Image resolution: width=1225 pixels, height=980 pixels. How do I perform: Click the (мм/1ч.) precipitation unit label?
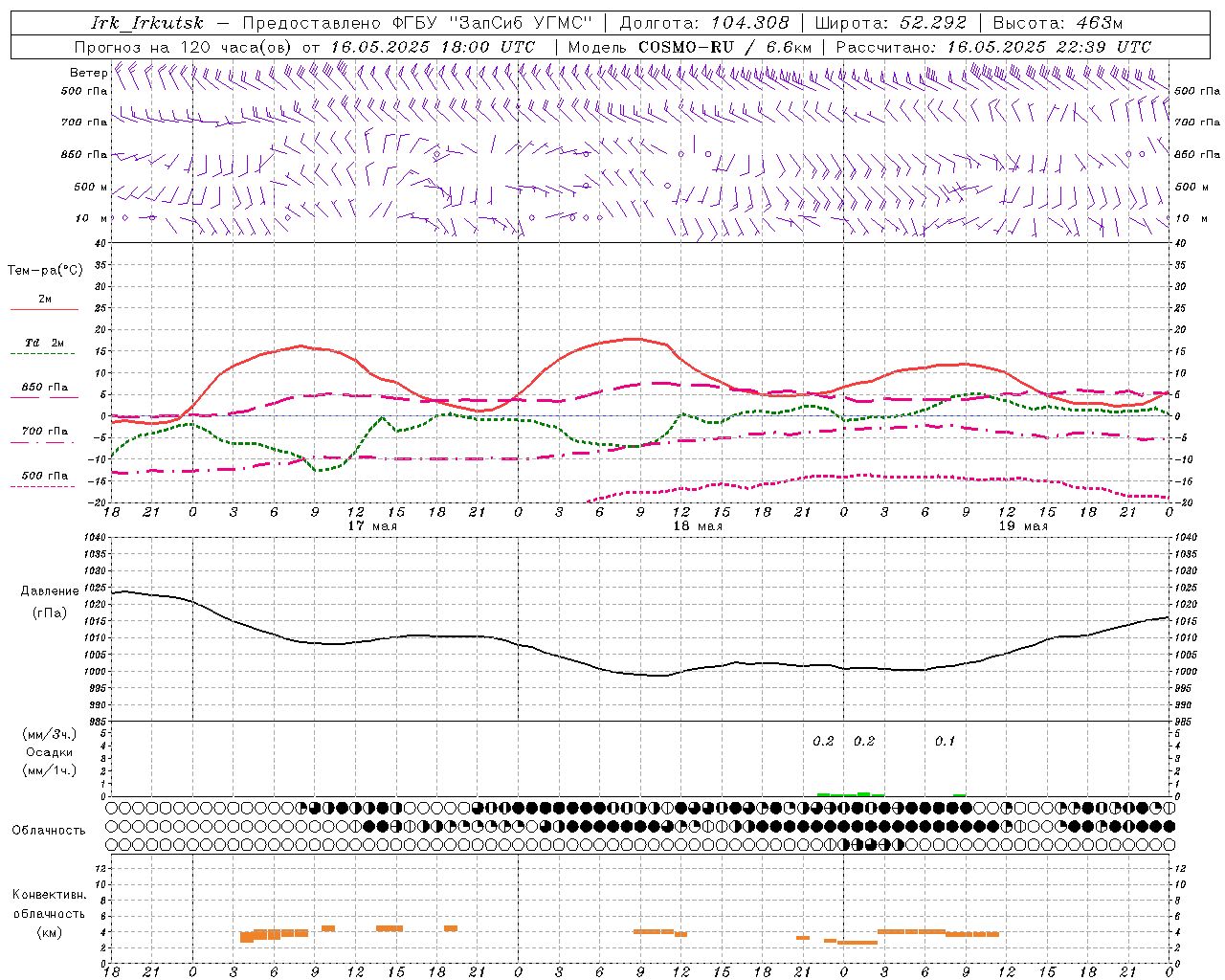point(50,770)
